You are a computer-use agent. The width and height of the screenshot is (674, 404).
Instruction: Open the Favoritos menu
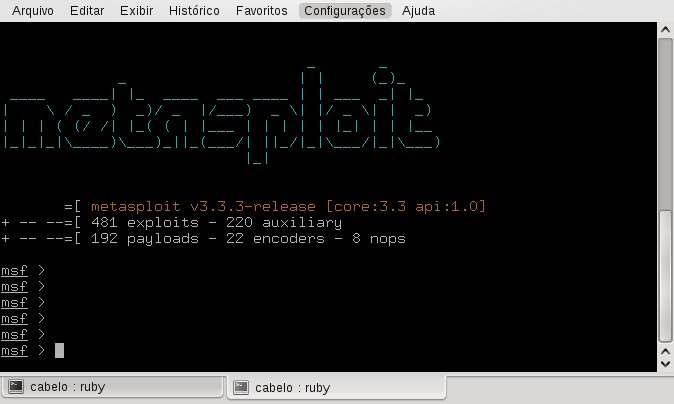point(262,11)
